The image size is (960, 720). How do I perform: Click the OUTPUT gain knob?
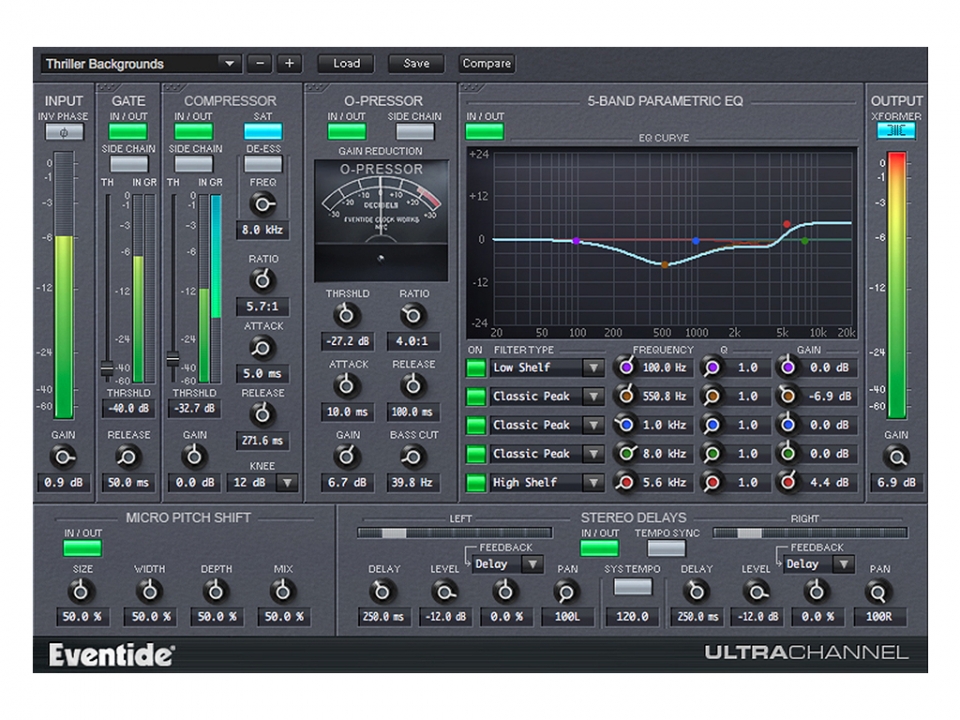click(896, 457)
